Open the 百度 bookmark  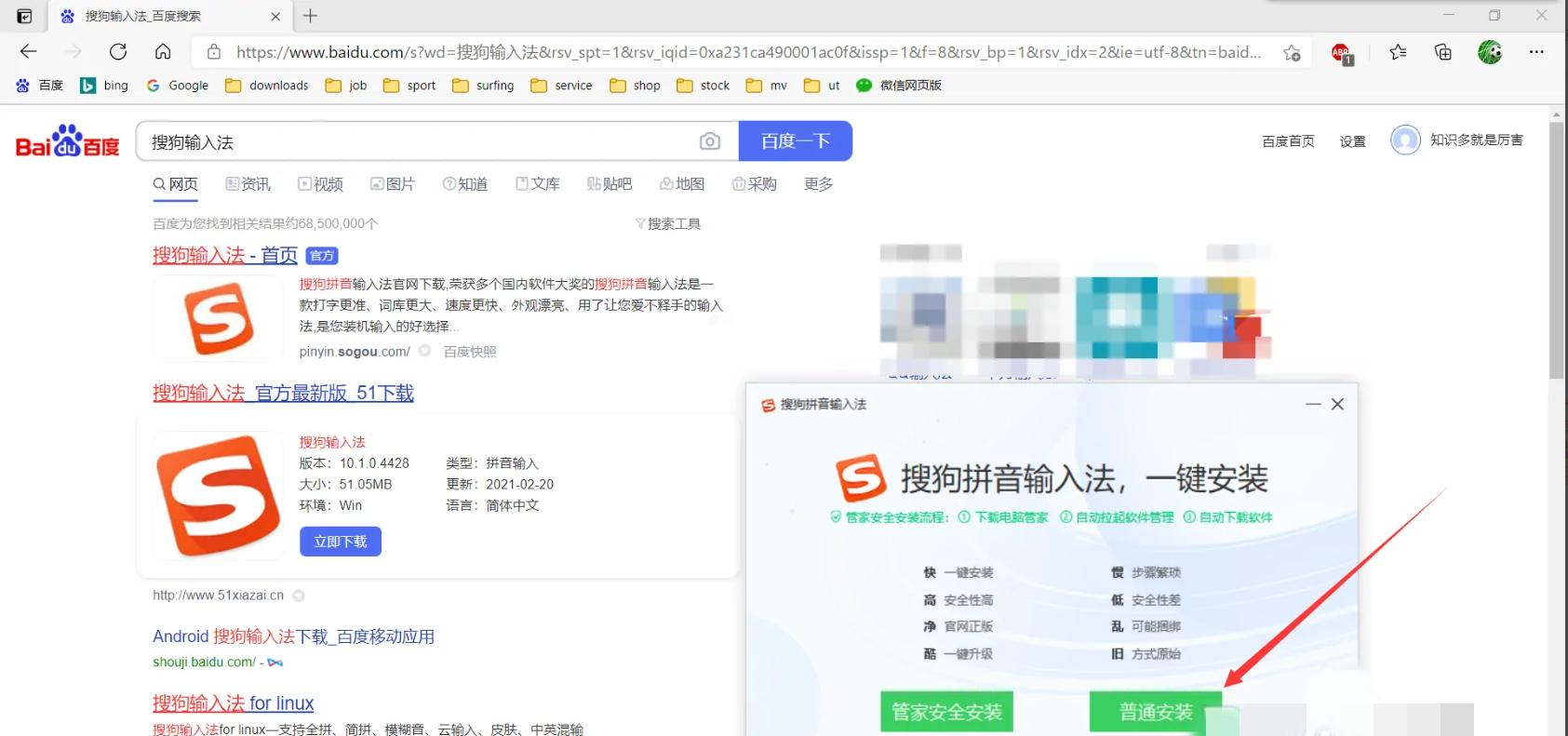click(x=40, y=86)
